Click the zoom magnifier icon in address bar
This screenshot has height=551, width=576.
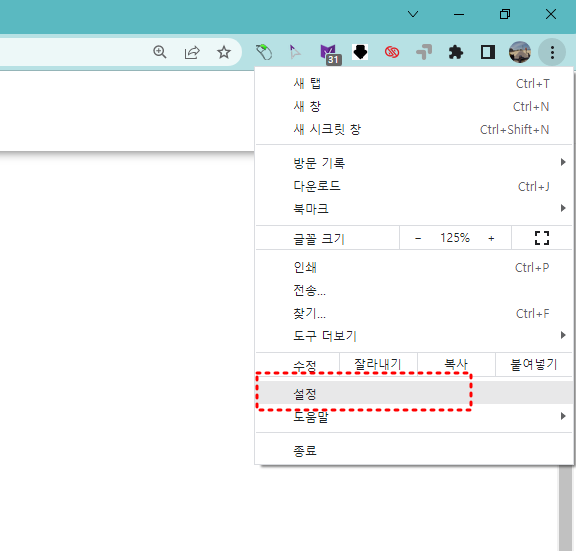[160, 52]
